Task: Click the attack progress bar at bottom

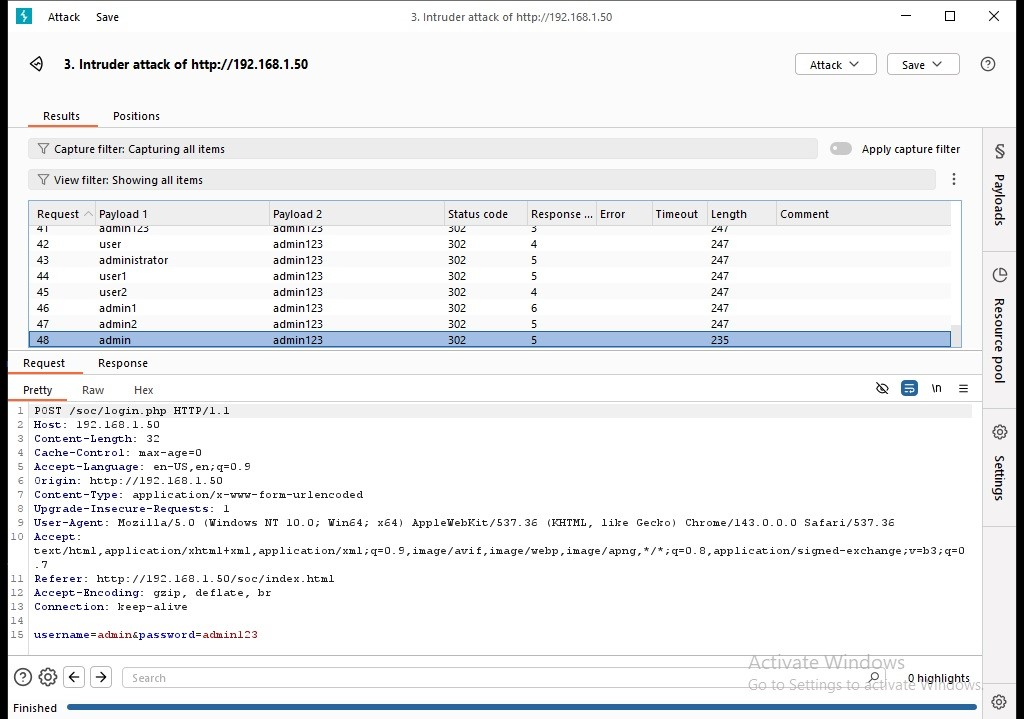Action: tap(521, 707)
